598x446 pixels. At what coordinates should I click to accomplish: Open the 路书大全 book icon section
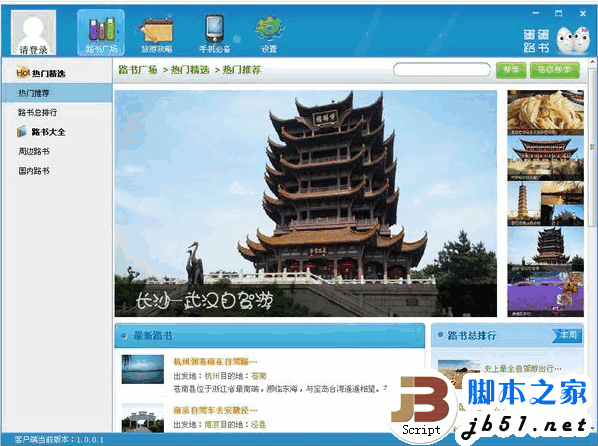pyautogui.click(x=41, y=132)
